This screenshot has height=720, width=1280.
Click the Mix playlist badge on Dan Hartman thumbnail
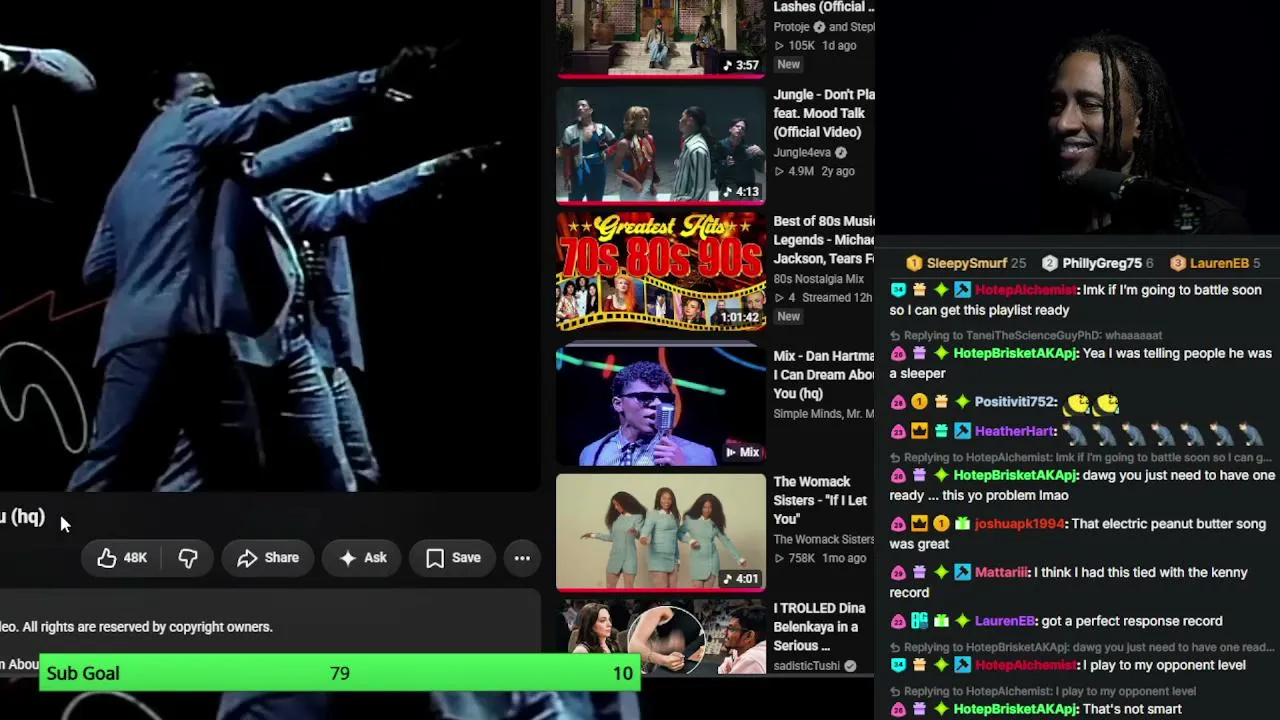(742, 452)
